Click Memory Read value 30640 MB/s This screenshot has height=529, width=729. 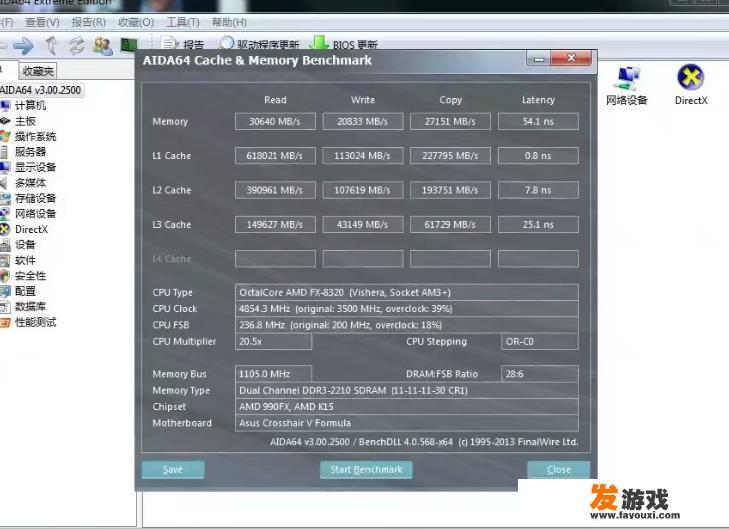click(275, 121)
